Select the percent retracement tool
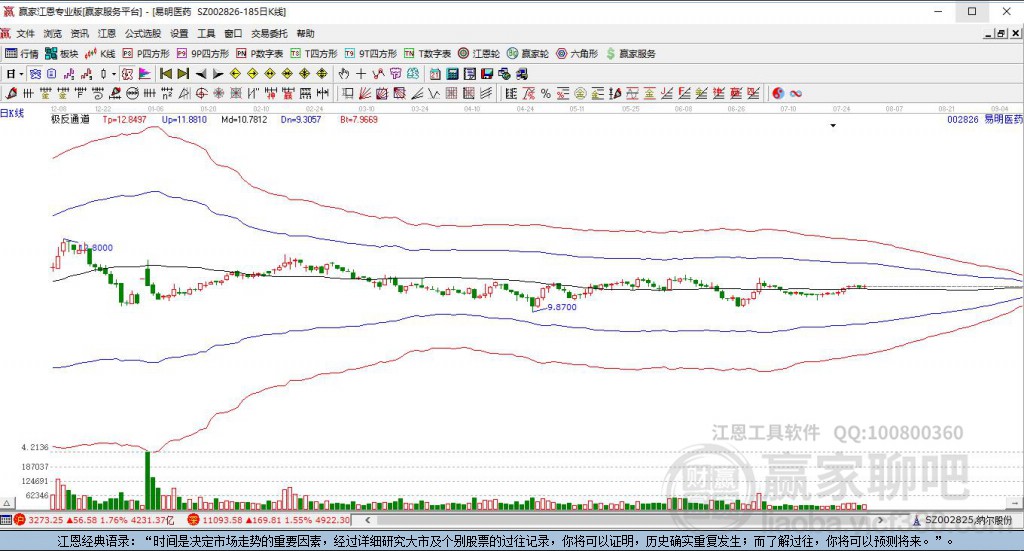This screenshot has height=551, width=1024. click(x=546, y=93)
